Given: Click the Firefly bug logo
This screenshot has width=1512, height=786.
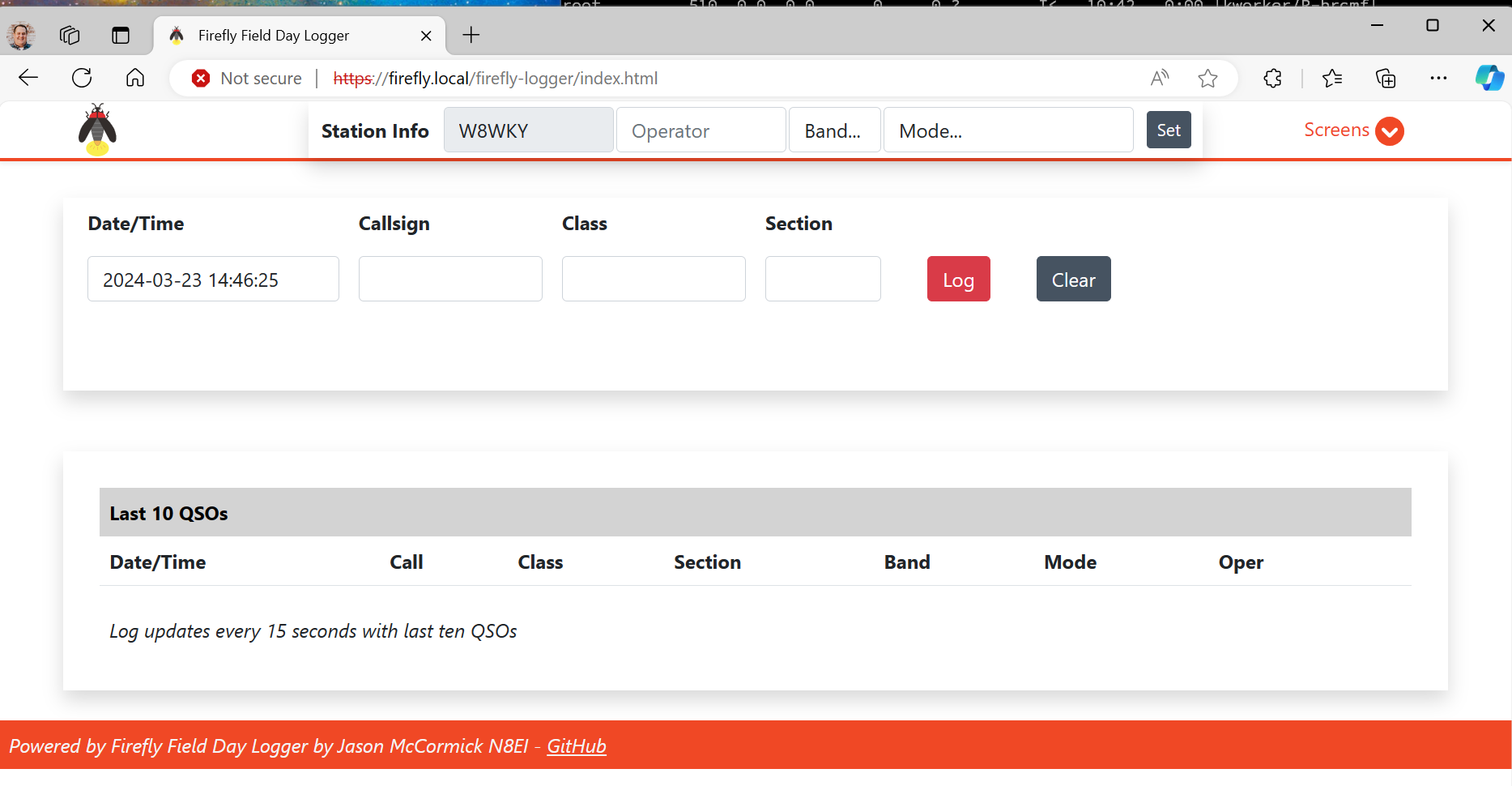Looking at the screenshot, I should coord(97,130).
